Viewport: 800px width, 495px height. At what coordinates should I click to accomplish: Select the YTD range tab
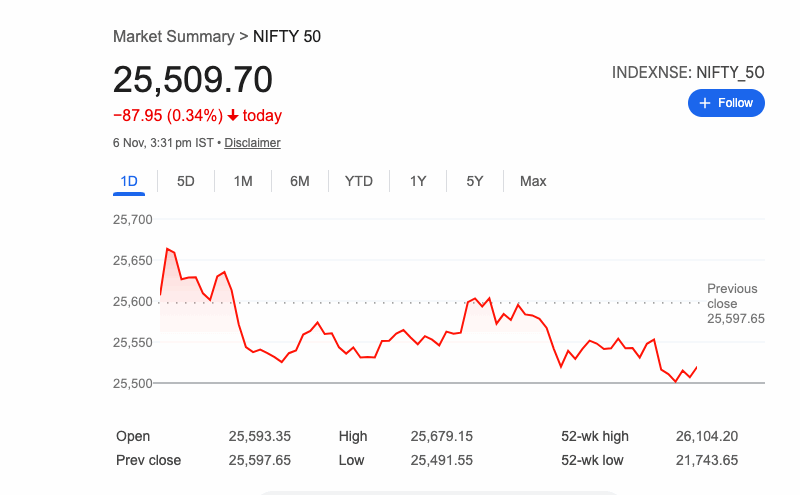359,181
